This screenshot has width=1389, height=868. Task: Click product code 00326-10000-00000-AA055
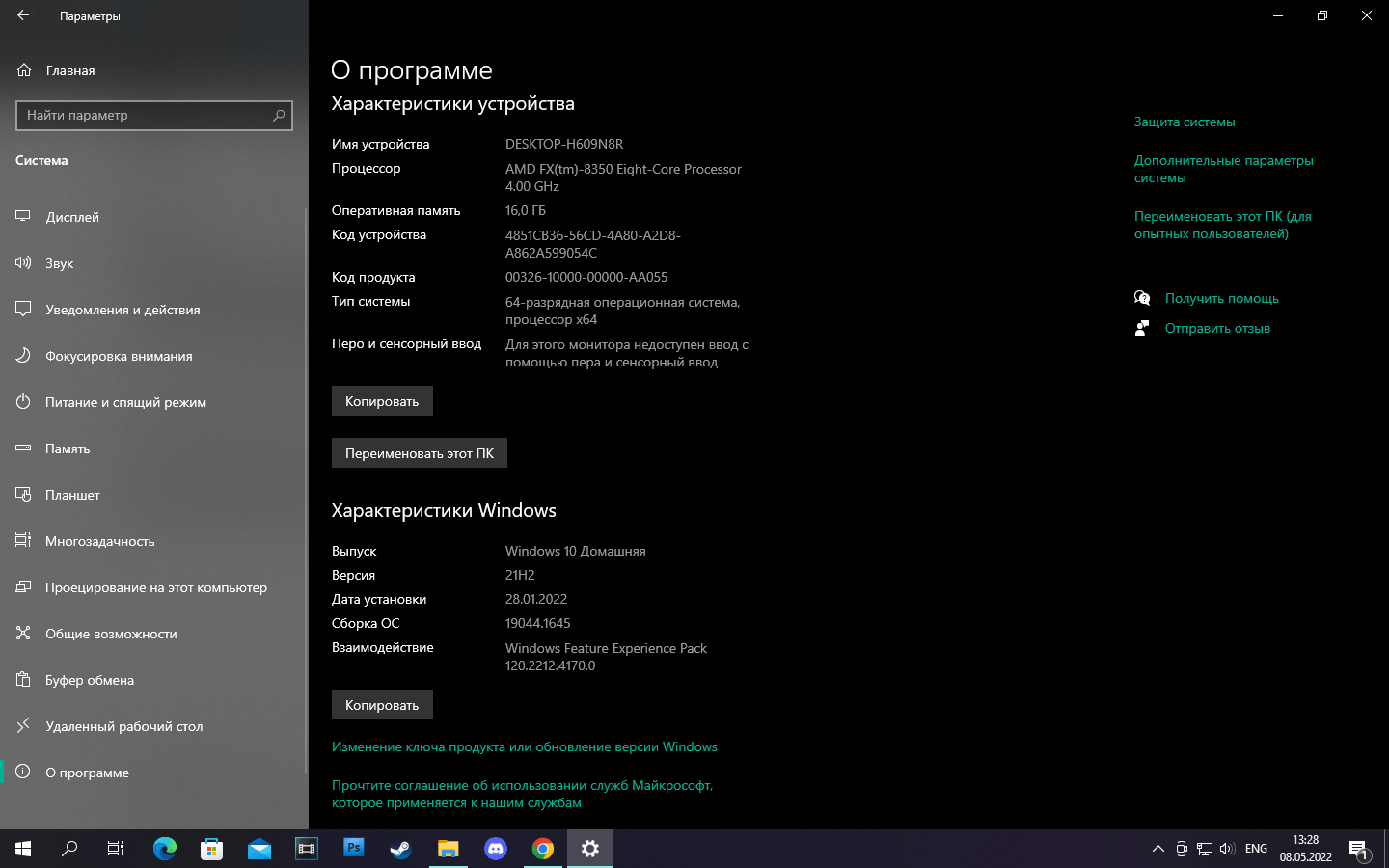click(586, 277)
